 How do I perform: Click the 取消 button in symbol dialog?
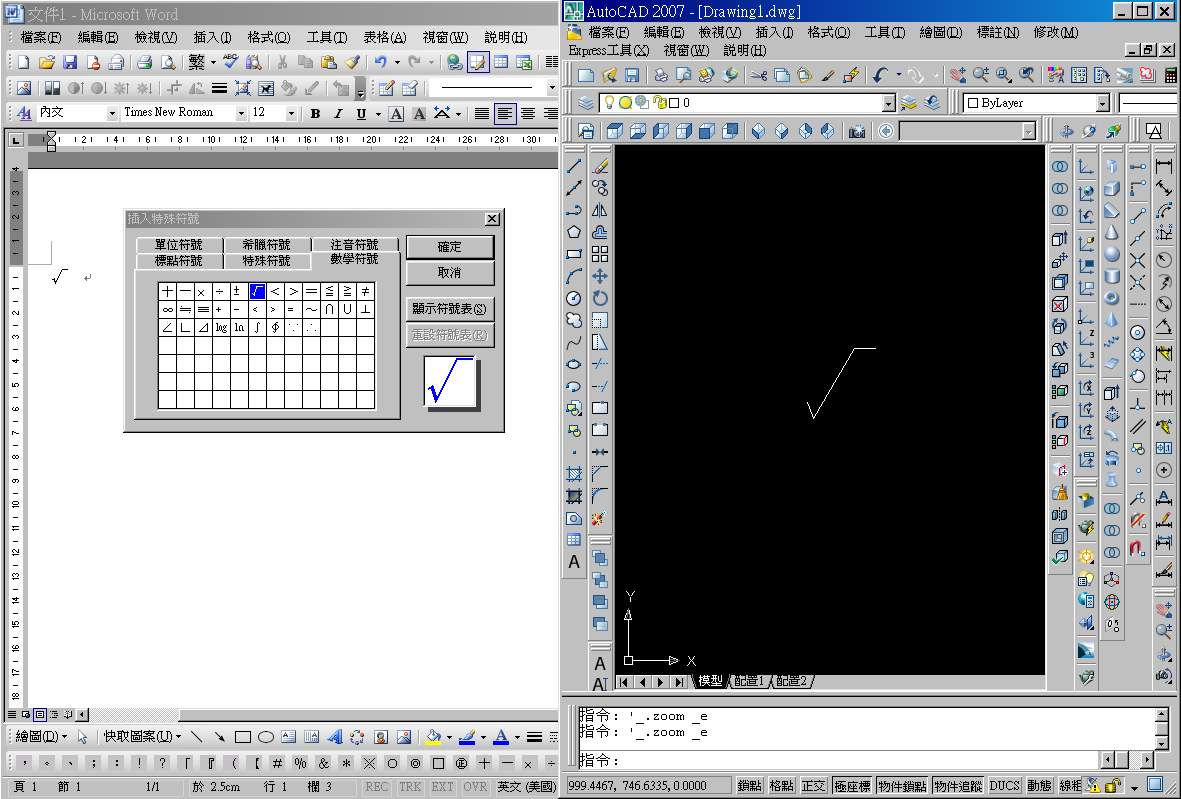tap(450, 273)
